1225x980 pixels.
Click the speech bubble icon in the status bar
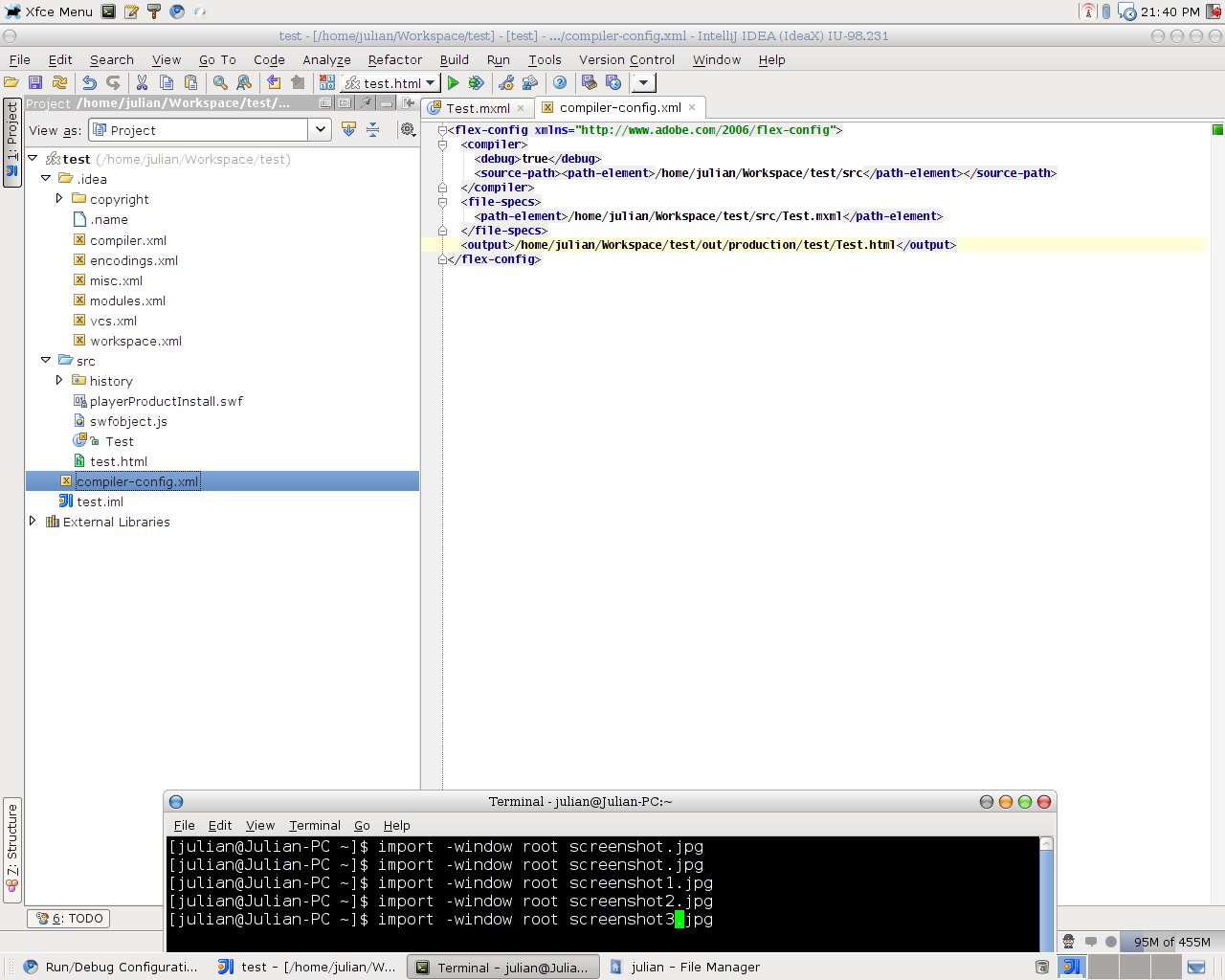click(x=1090, y=942)
